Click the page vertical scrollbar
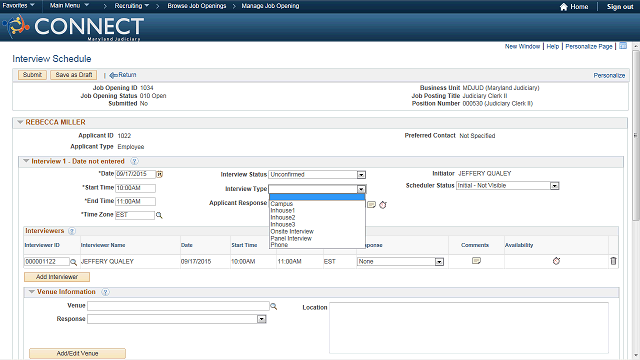 (x=636, y=135)
